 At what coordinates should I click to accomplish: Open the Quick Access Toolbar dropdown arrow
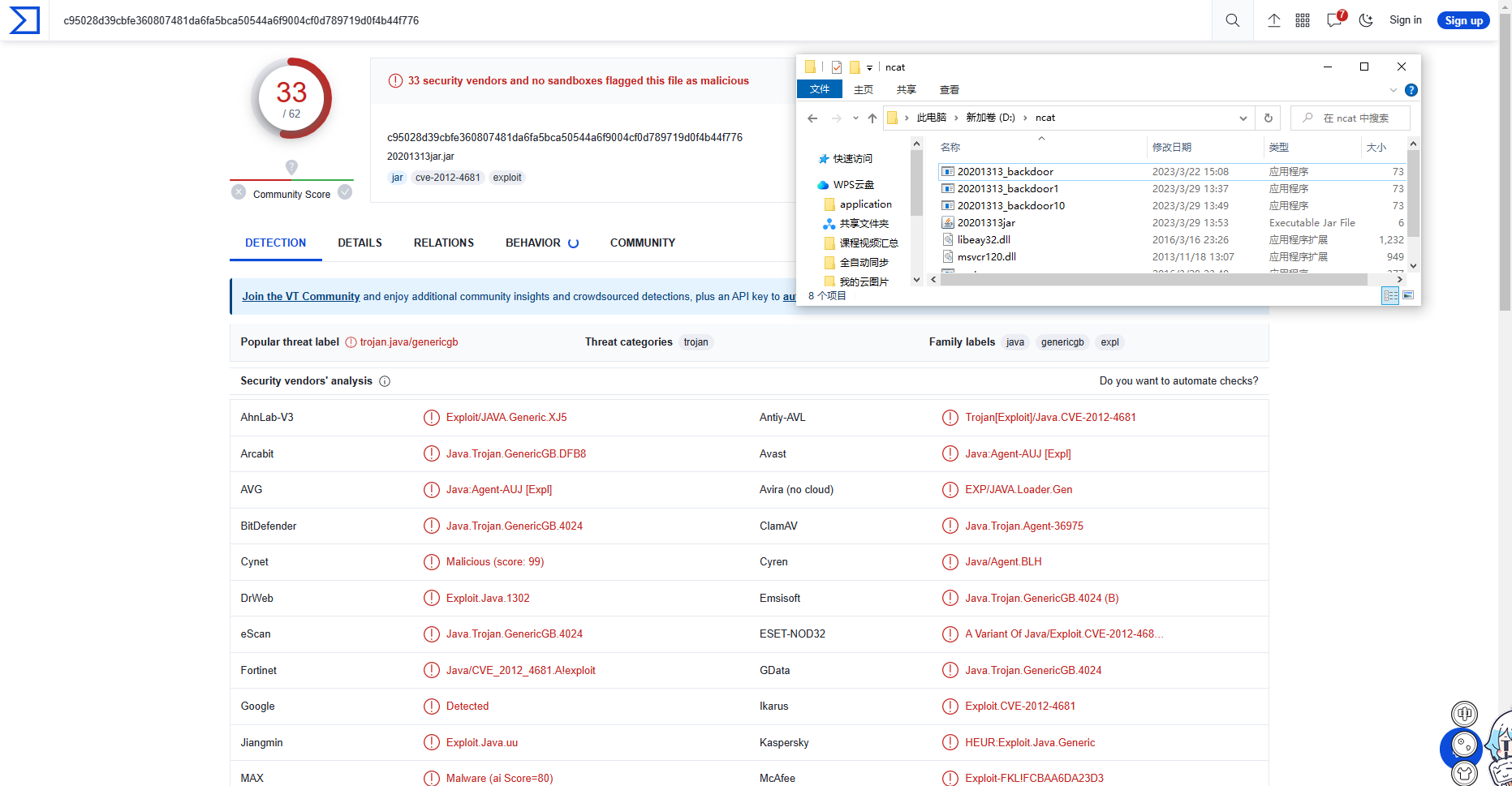tap(869, 68)
